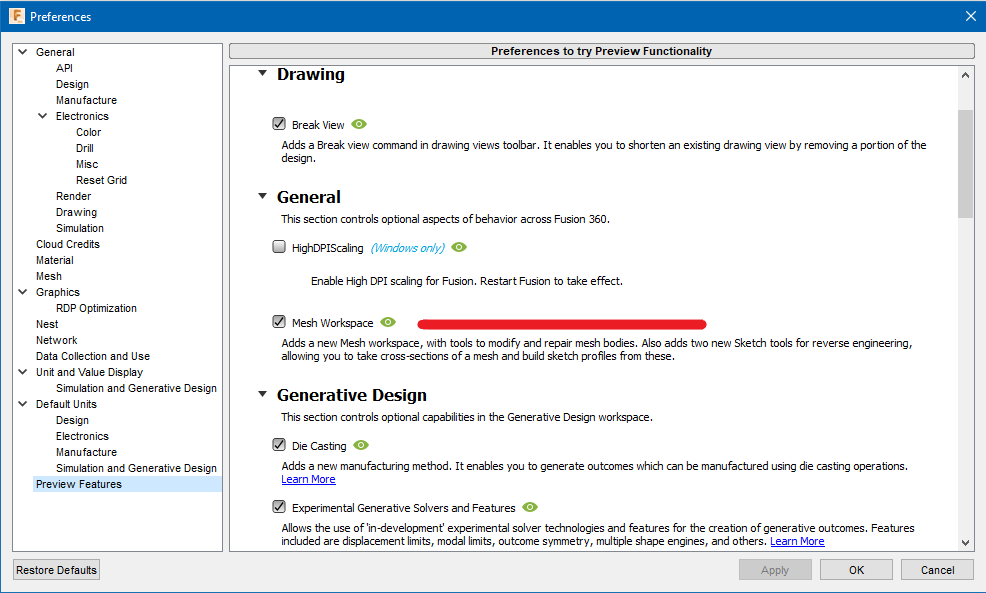
Task: Click the vertical scrollbar thumb
Action: click(x=965, y=163)
